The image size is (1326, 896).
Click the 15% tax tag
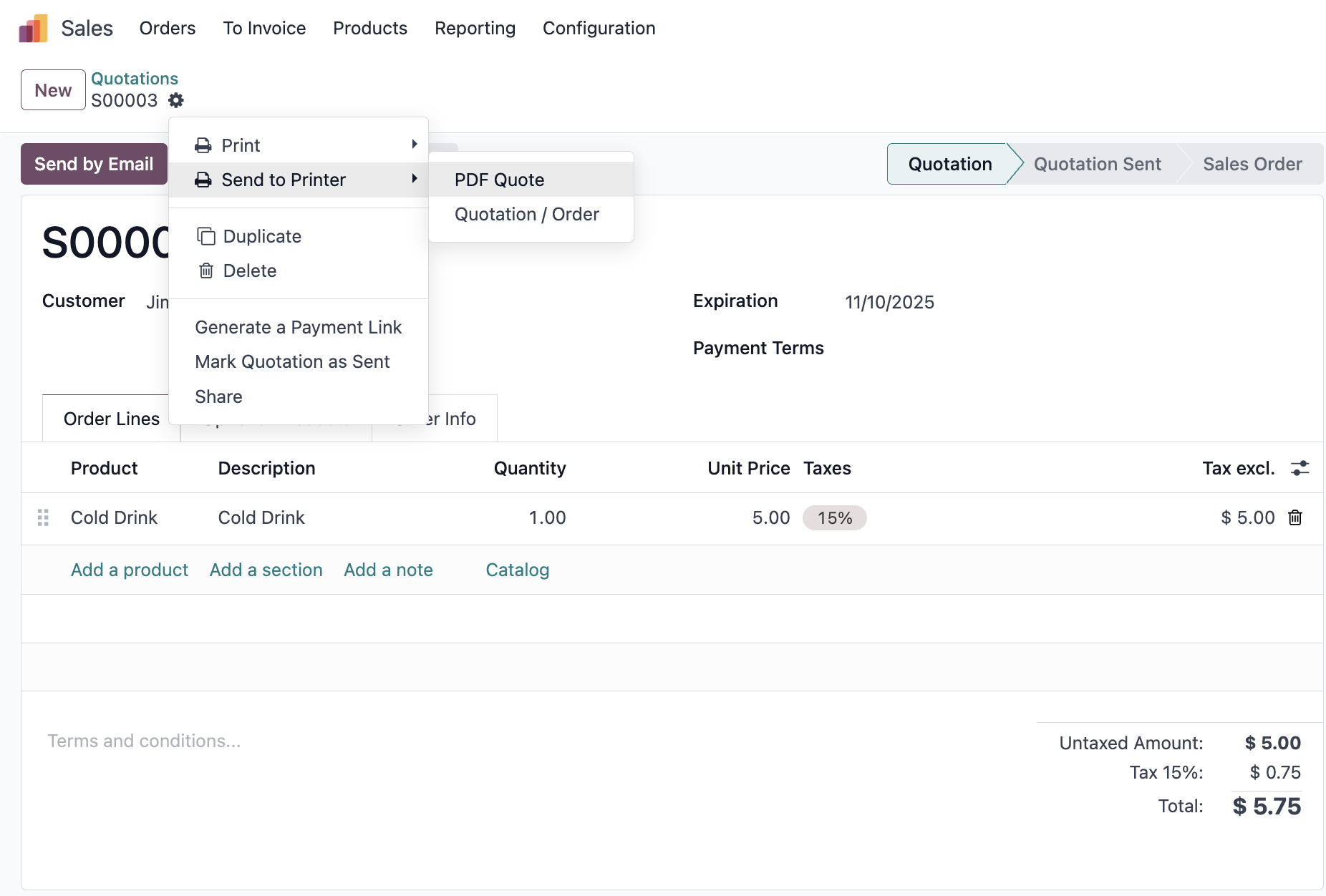tap(834, 518)
